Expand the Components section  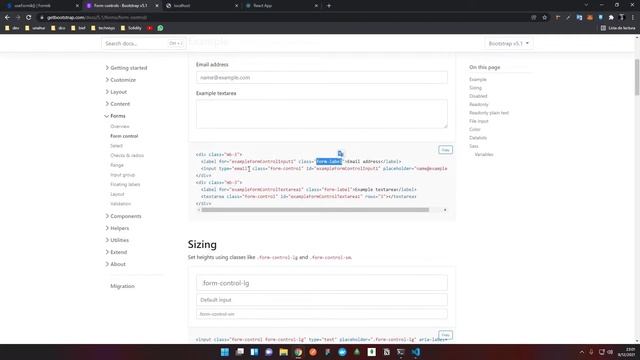coord(123,216)
